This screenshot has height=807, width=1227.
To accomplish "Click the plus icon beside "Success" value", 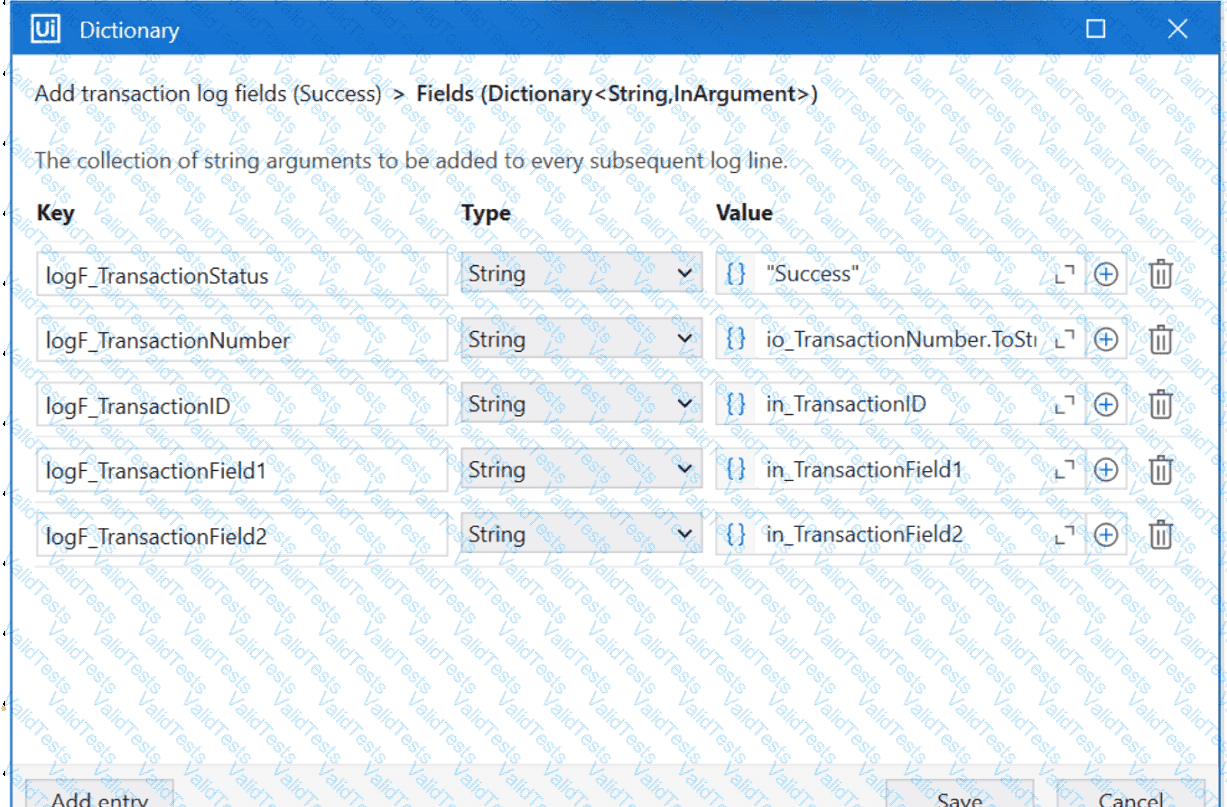I will [1105, 274].
